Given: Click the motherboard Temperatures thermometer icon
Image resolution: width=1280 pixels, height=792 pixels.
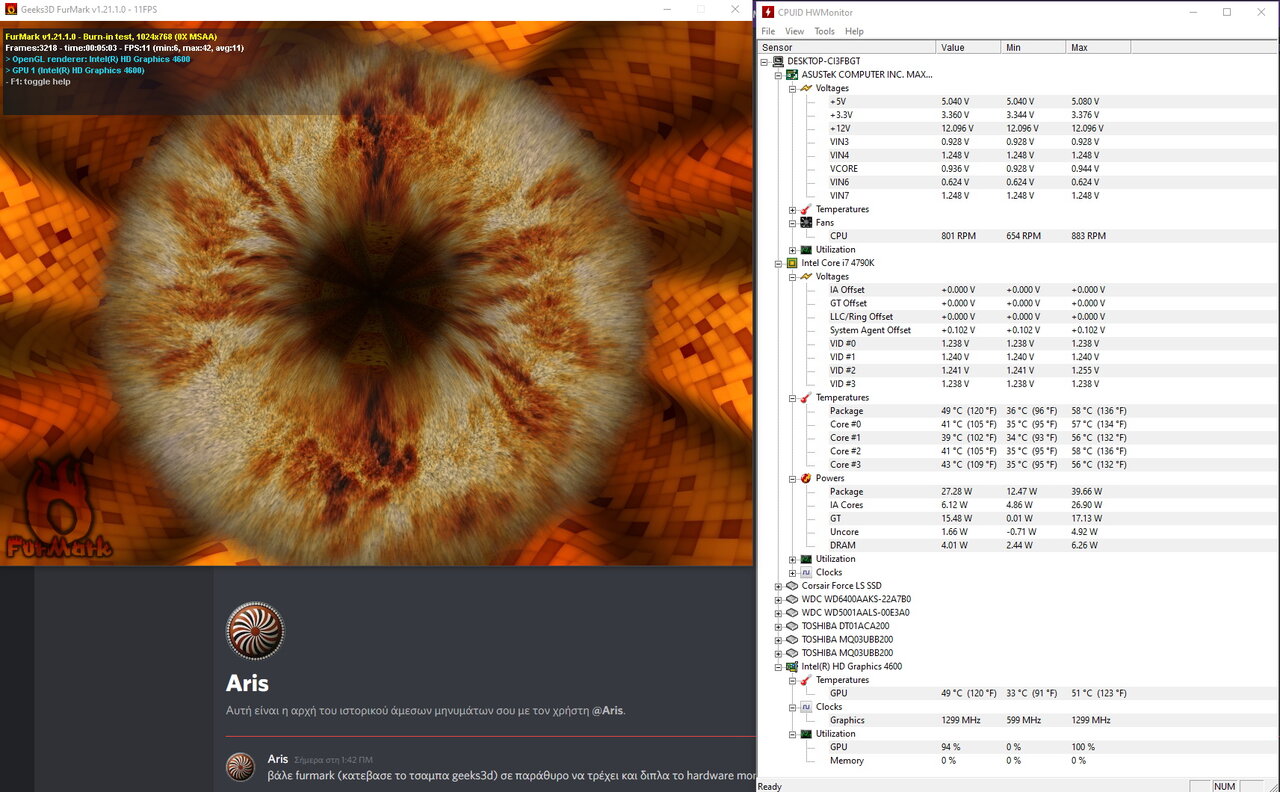Looking at the screenshot, I should pyautogui.click(x=806, y=209).
